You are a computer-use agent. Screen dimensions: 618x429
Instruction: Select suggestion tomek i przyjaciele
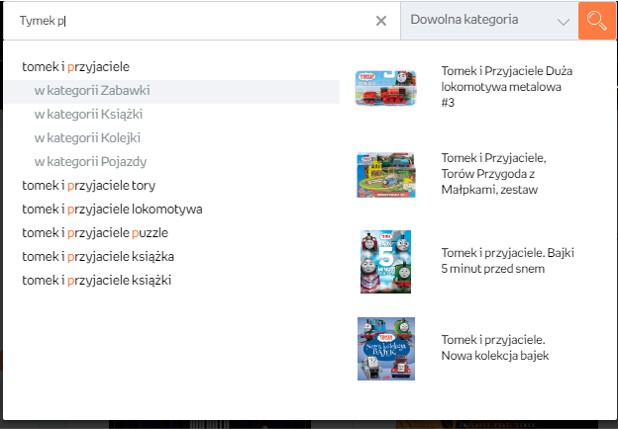pyautogui.click(x=76, y=67)
